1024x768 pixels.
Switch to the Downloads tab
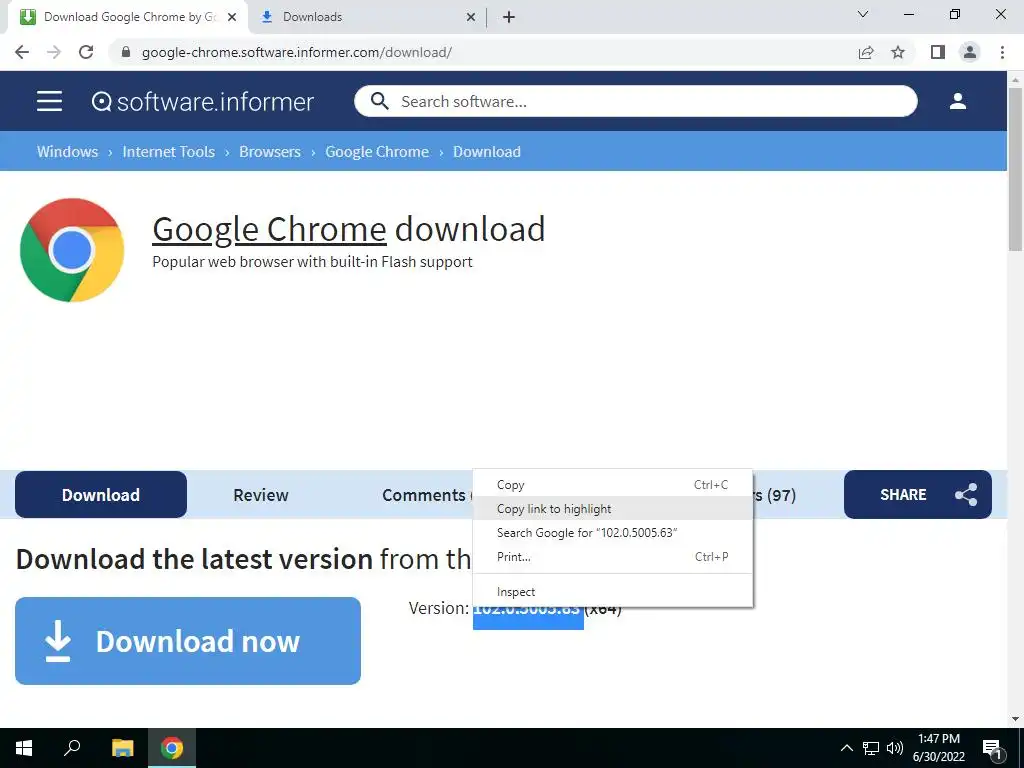point(366,17)
